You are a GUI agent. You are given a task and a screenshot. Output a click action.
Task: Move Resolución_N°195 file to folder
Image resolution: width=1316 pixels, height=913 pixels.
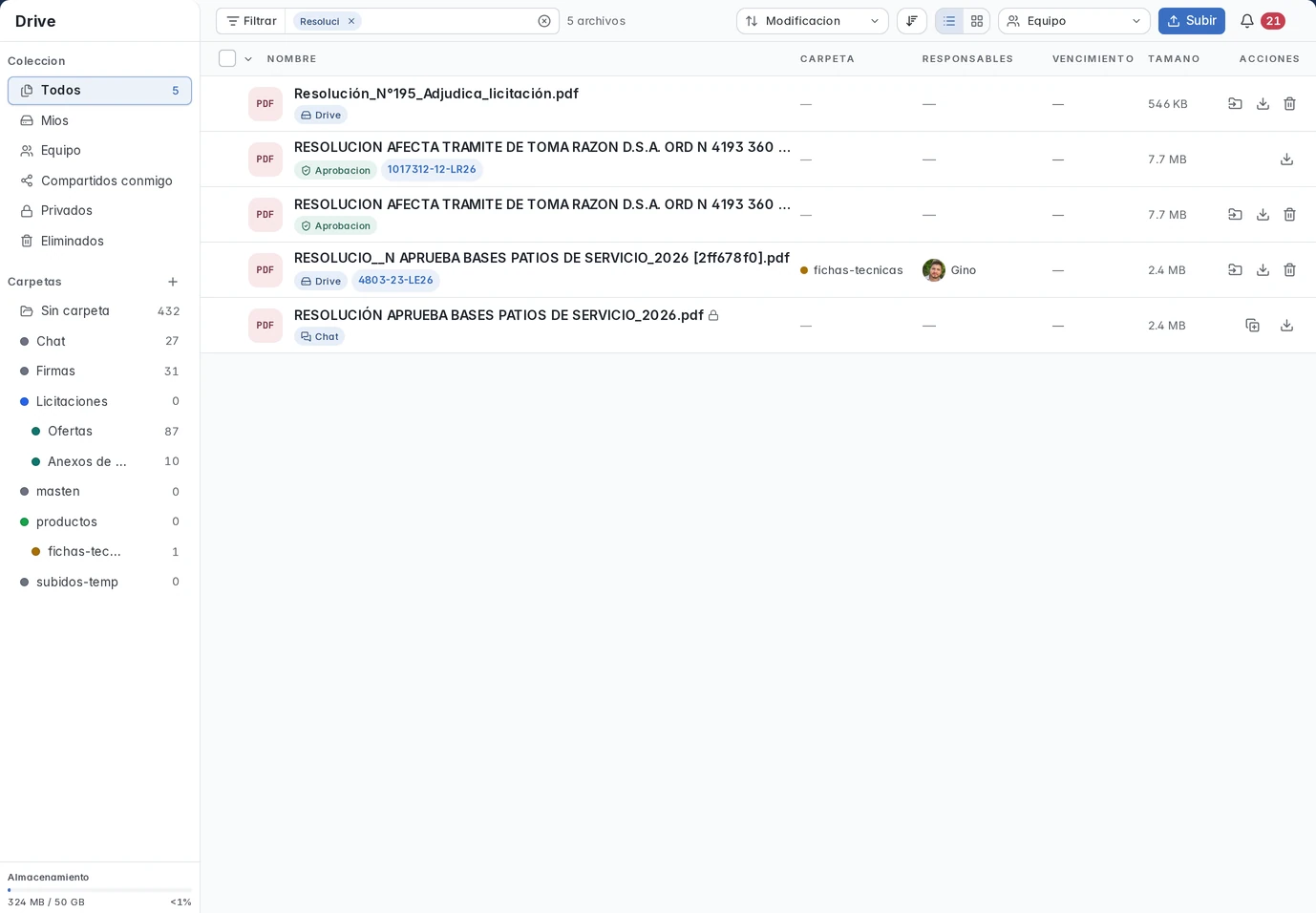point(1235,103)
